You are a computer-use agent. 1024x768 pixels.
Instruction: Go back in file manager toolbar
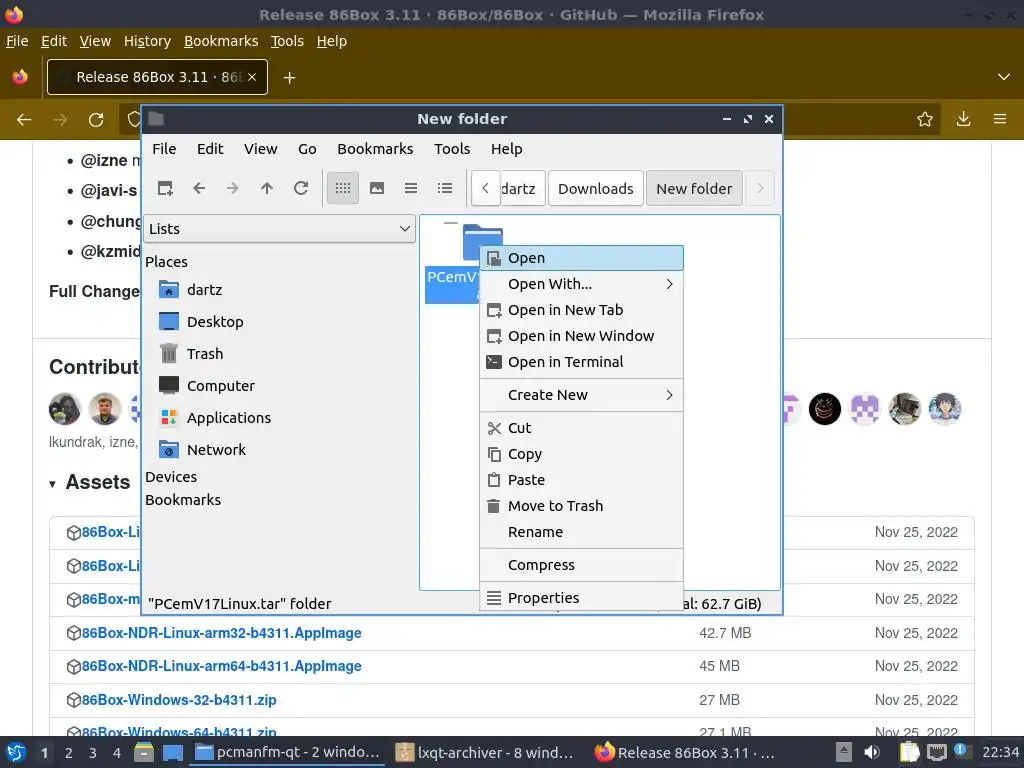click(x=199, y=188)
